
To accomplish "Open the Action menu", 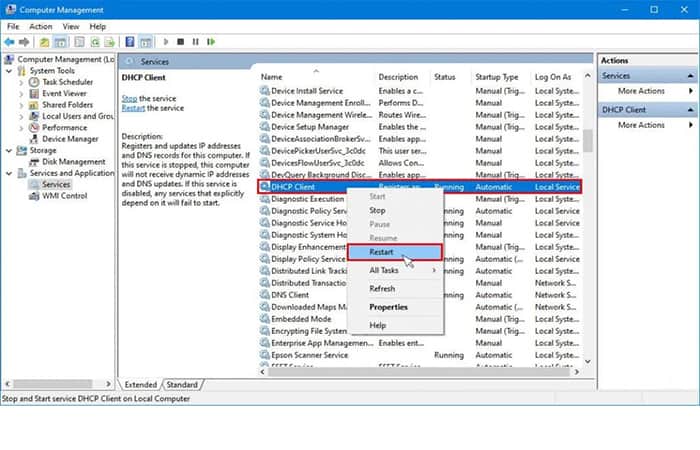I will click(x=41, y=27).
